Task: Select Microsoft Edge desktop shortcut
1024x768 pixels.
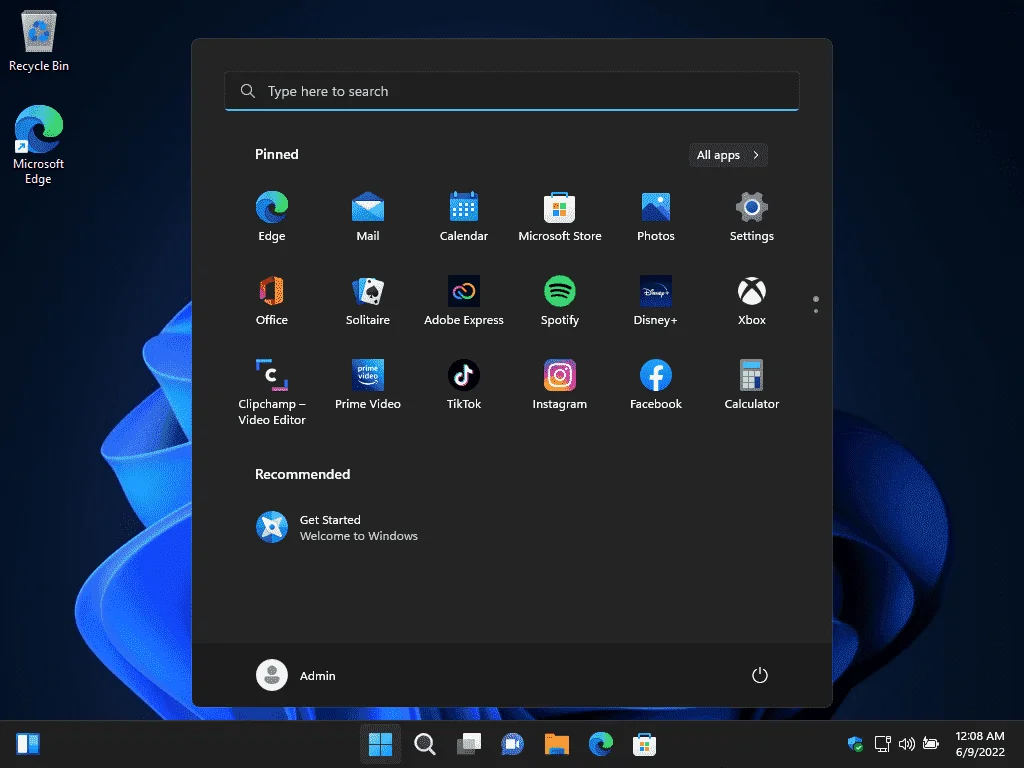Action: (x=39, y=145)
